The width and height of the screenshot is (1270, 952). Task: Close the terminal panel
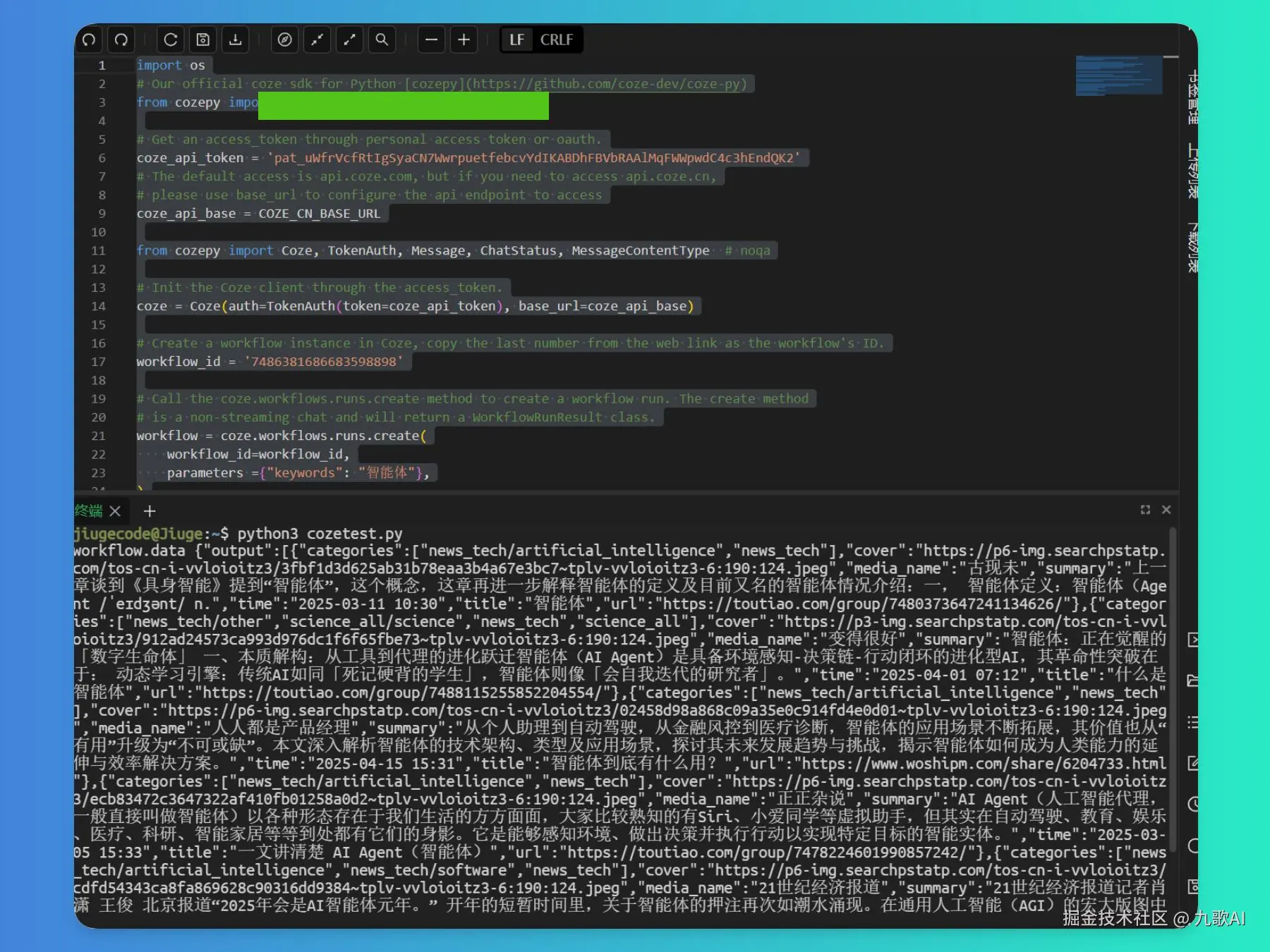(x=1166, y=510)
